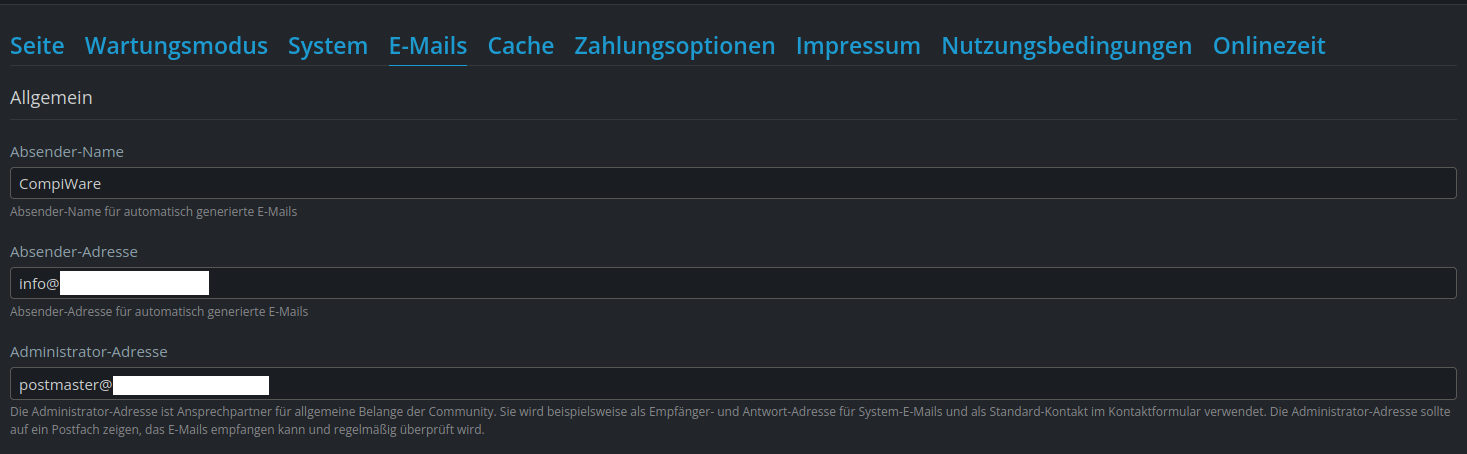This screenshot has height=454, width=1467.
Task: Click the help text below Absender-Name field
Action: 153,212
